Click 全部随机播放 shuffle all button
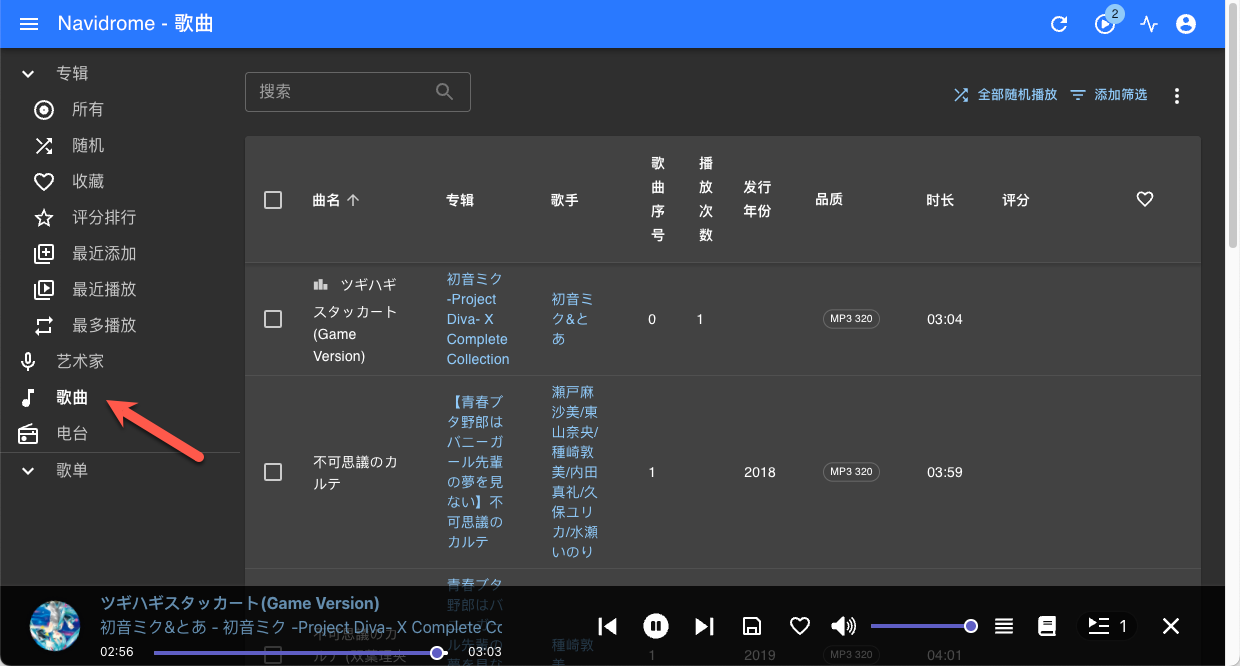The image size is (1240, 666). (x=1005, y=95)
